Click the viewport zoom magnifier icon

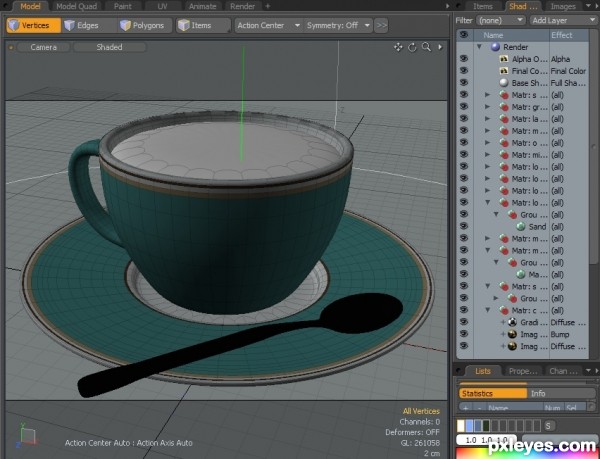(x=426, y=47)
